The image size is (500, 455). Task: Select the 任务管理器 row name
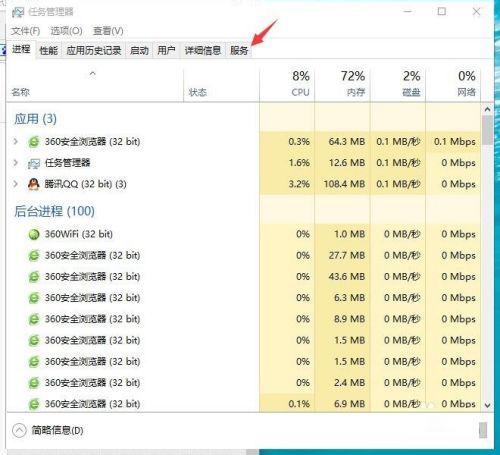pos(68,163)
